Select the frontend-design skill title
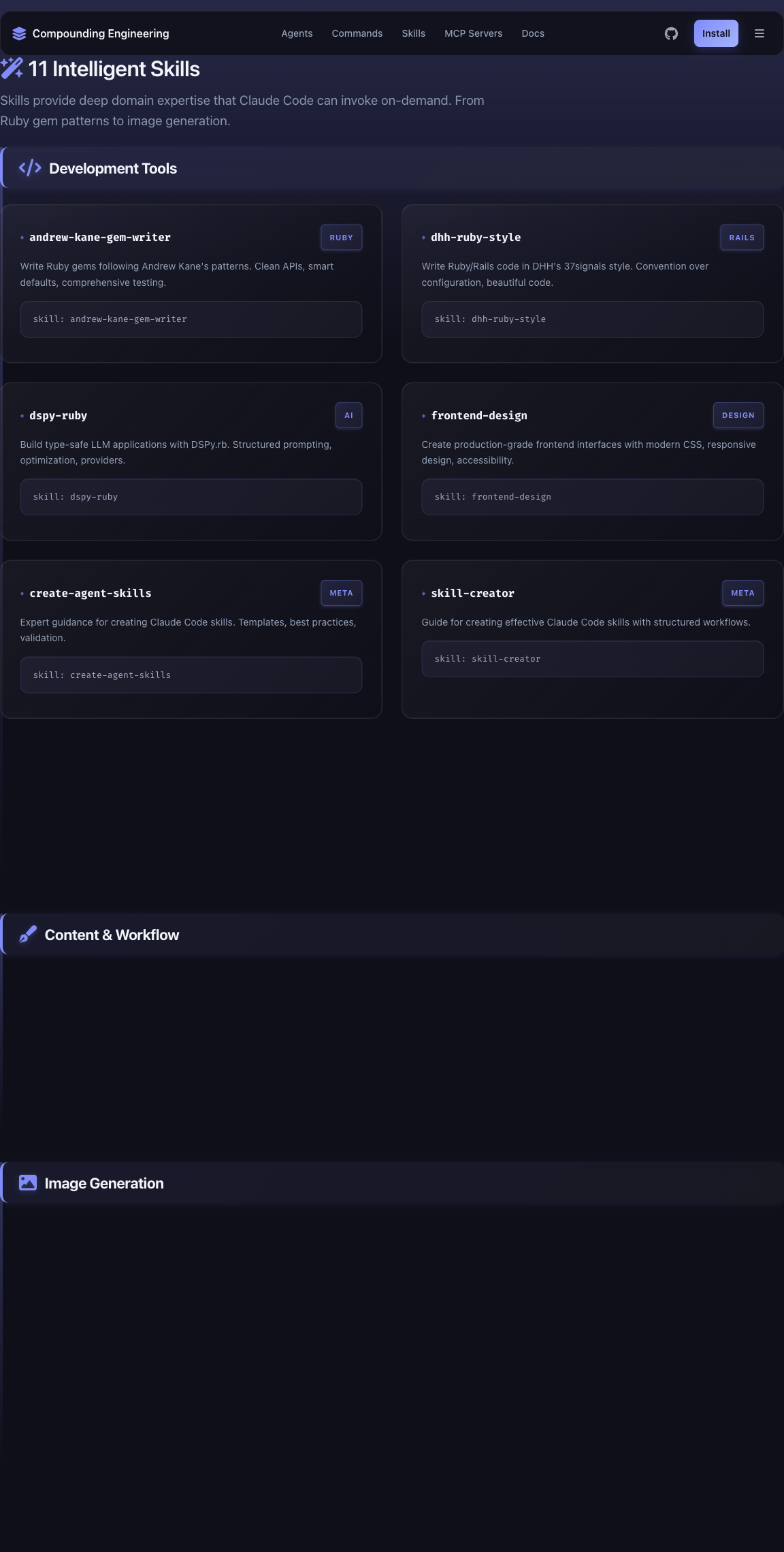The image size is (784, 1552). coord(479,416)
